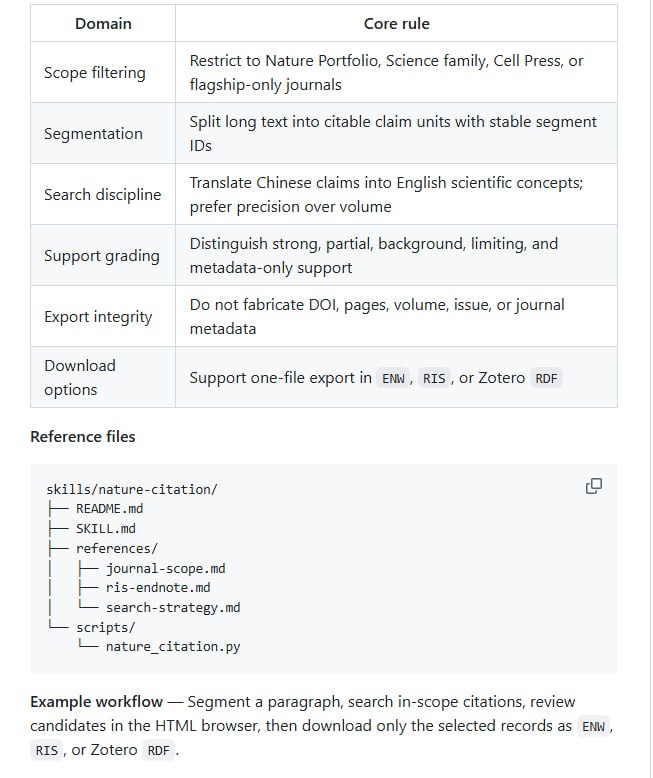This screenshot has height=778, width=653.
Task: Select the Scope filtering table cell
Action: [x=103, y=72]
